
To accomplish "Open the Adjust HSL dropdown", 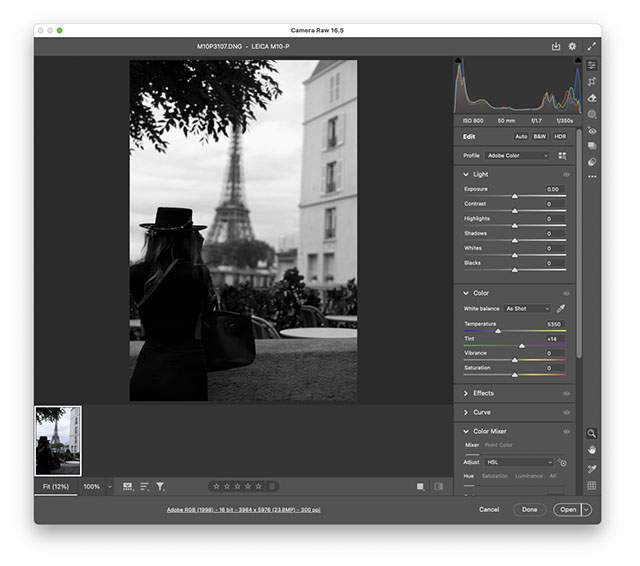I will 519,462.
